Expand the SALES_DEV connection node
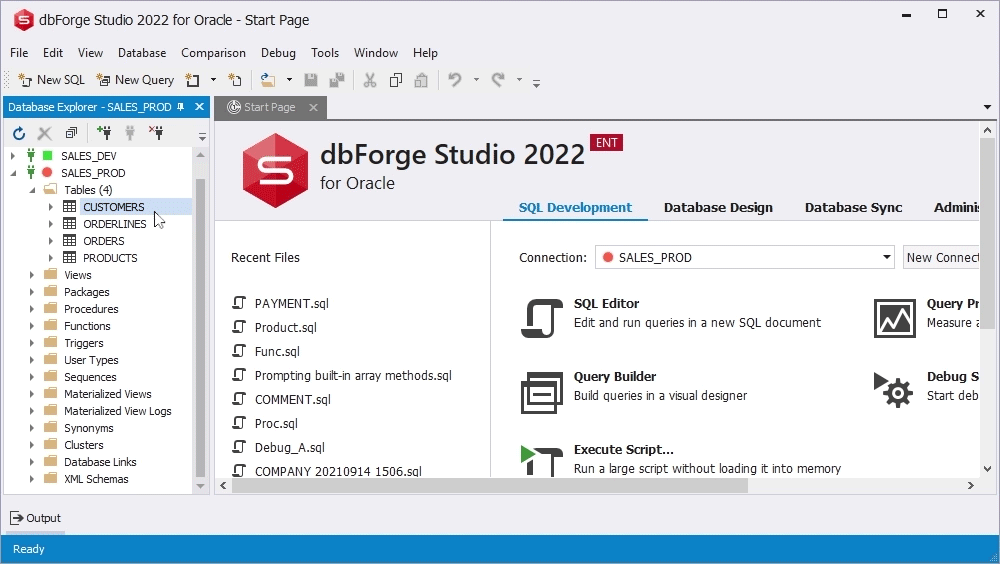 coord(13,156)
